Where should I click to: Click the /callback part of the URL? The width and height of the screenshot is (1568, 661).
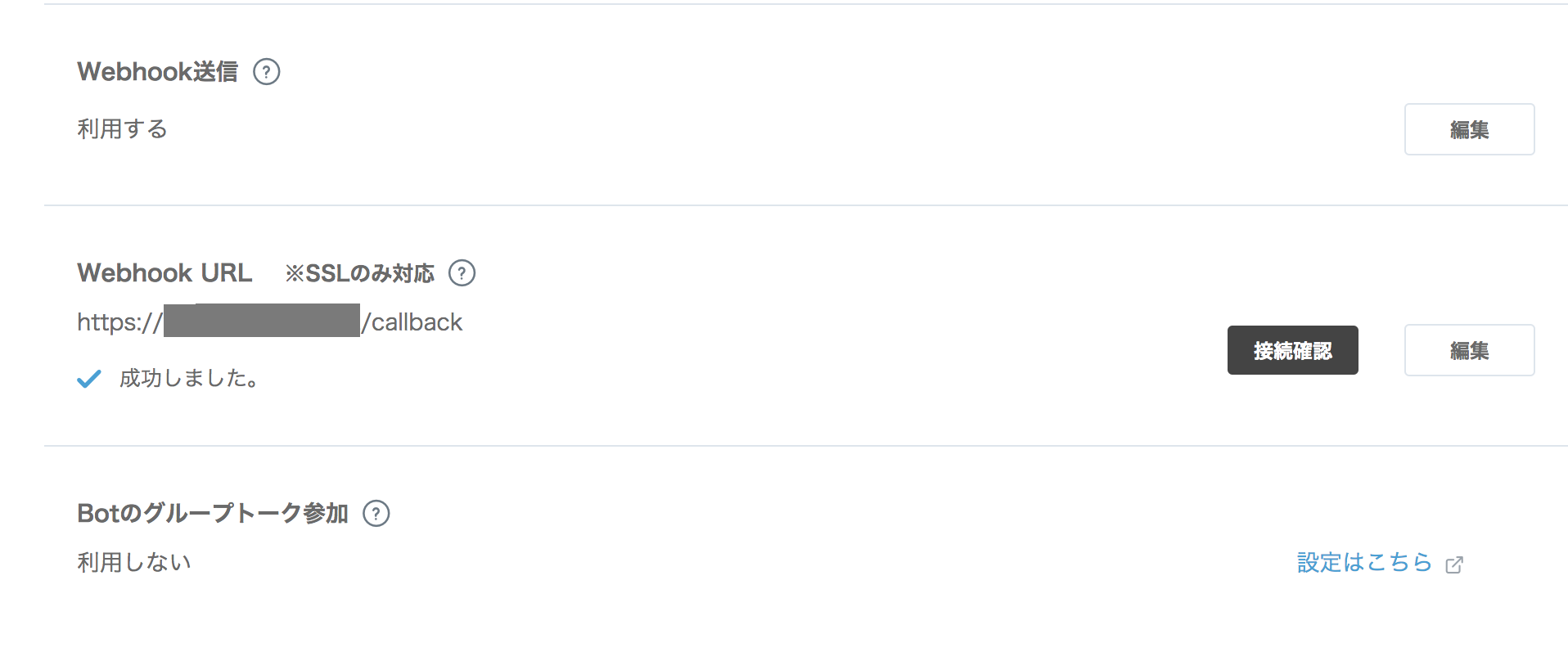tap(412, 322)
